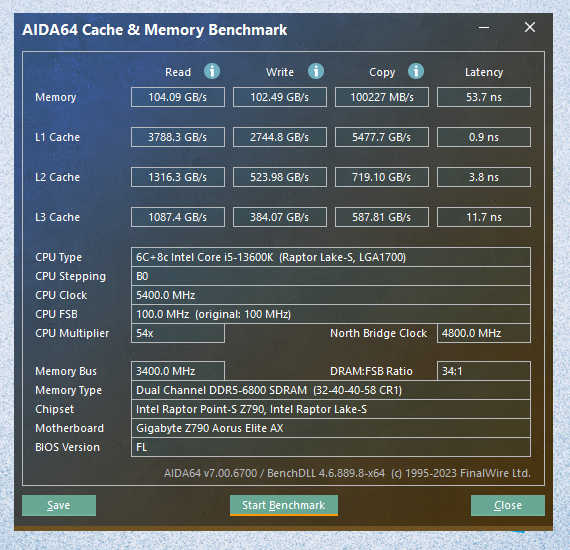Click the Read column header label

click(x=178, y=72)
